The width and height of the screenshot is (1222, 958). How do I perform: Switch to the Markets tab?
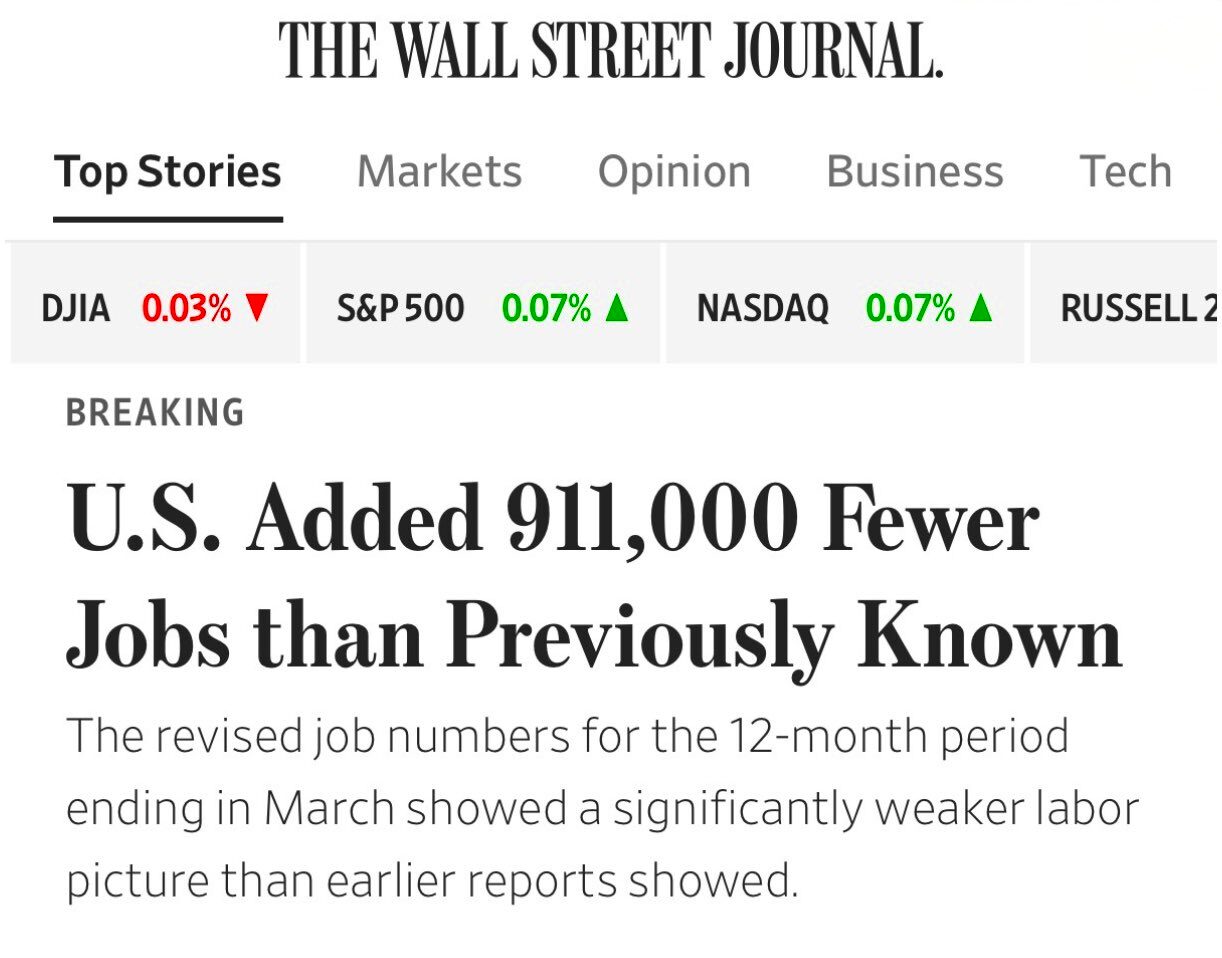tap(439, 172)
